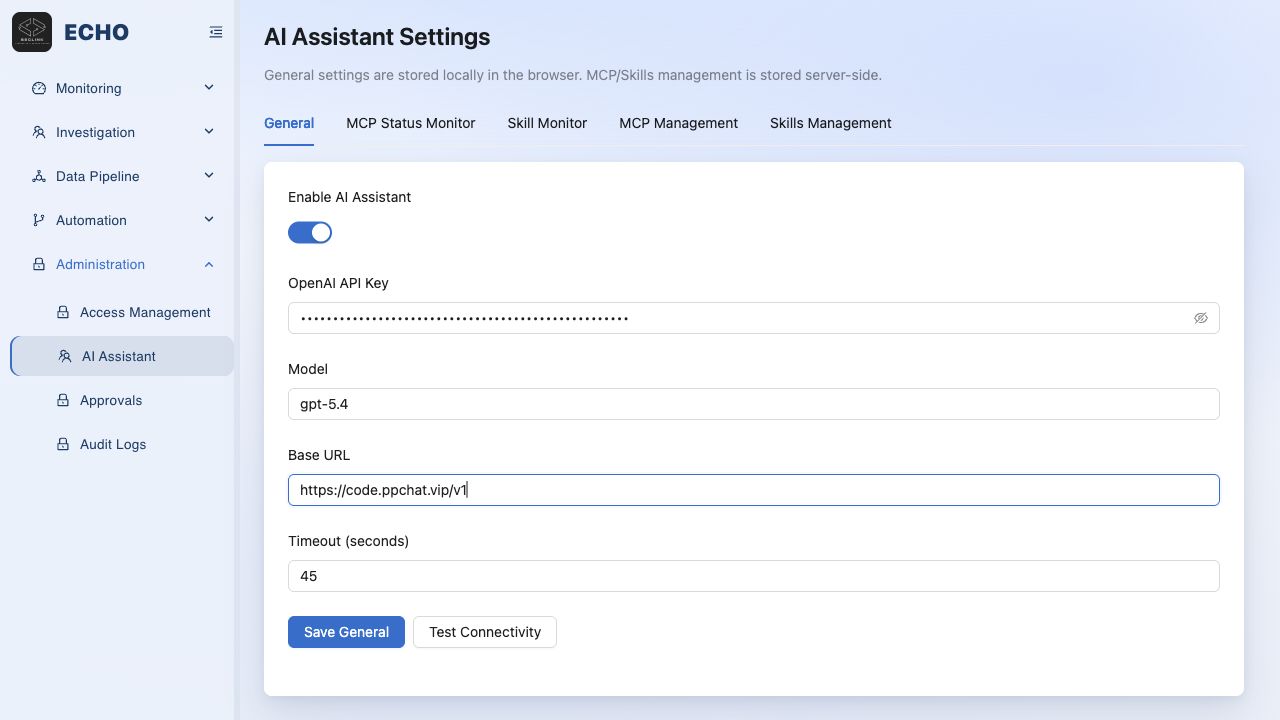Expand the Automation menu chevron
The height and width of the screenshot is (720, 1280).
(x=209, y=220)
